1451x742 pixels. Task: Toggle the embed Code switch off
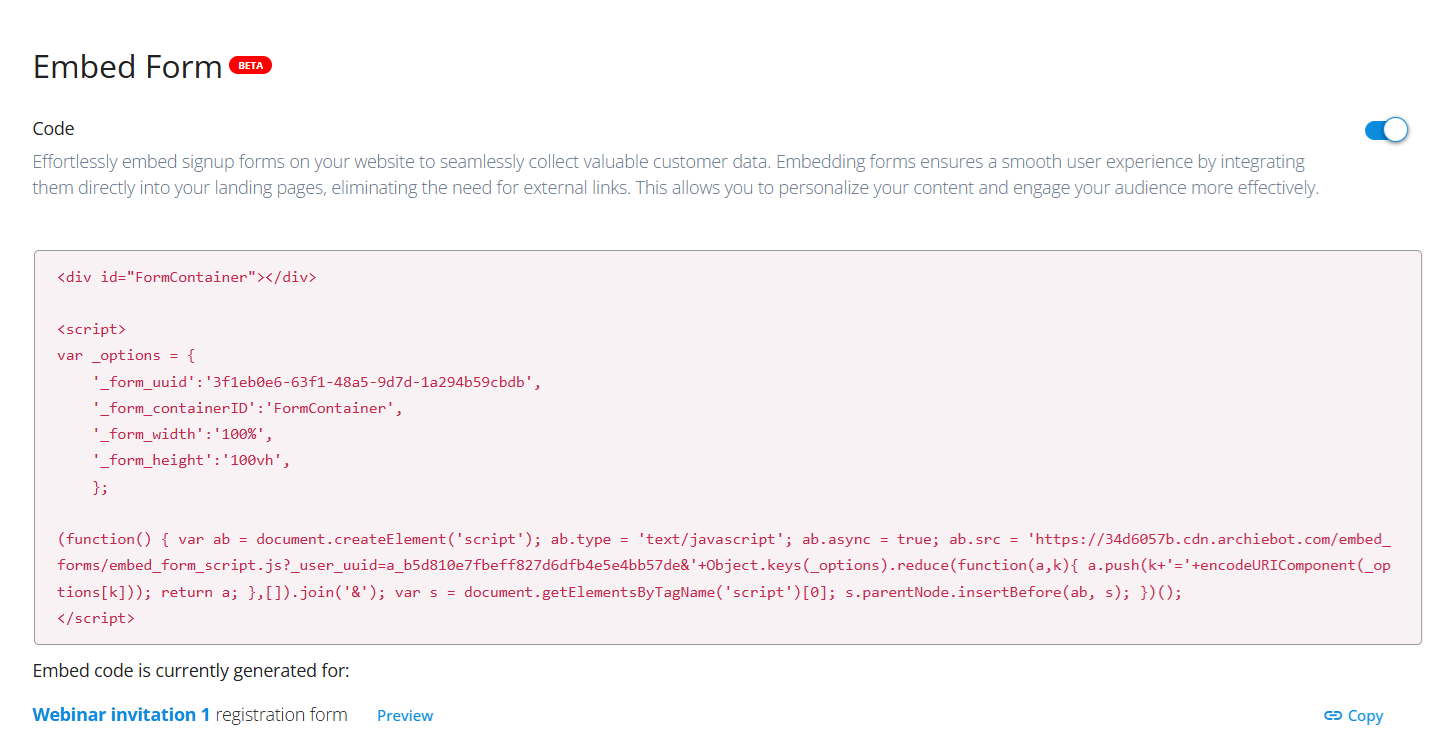tap(1386, 130)
